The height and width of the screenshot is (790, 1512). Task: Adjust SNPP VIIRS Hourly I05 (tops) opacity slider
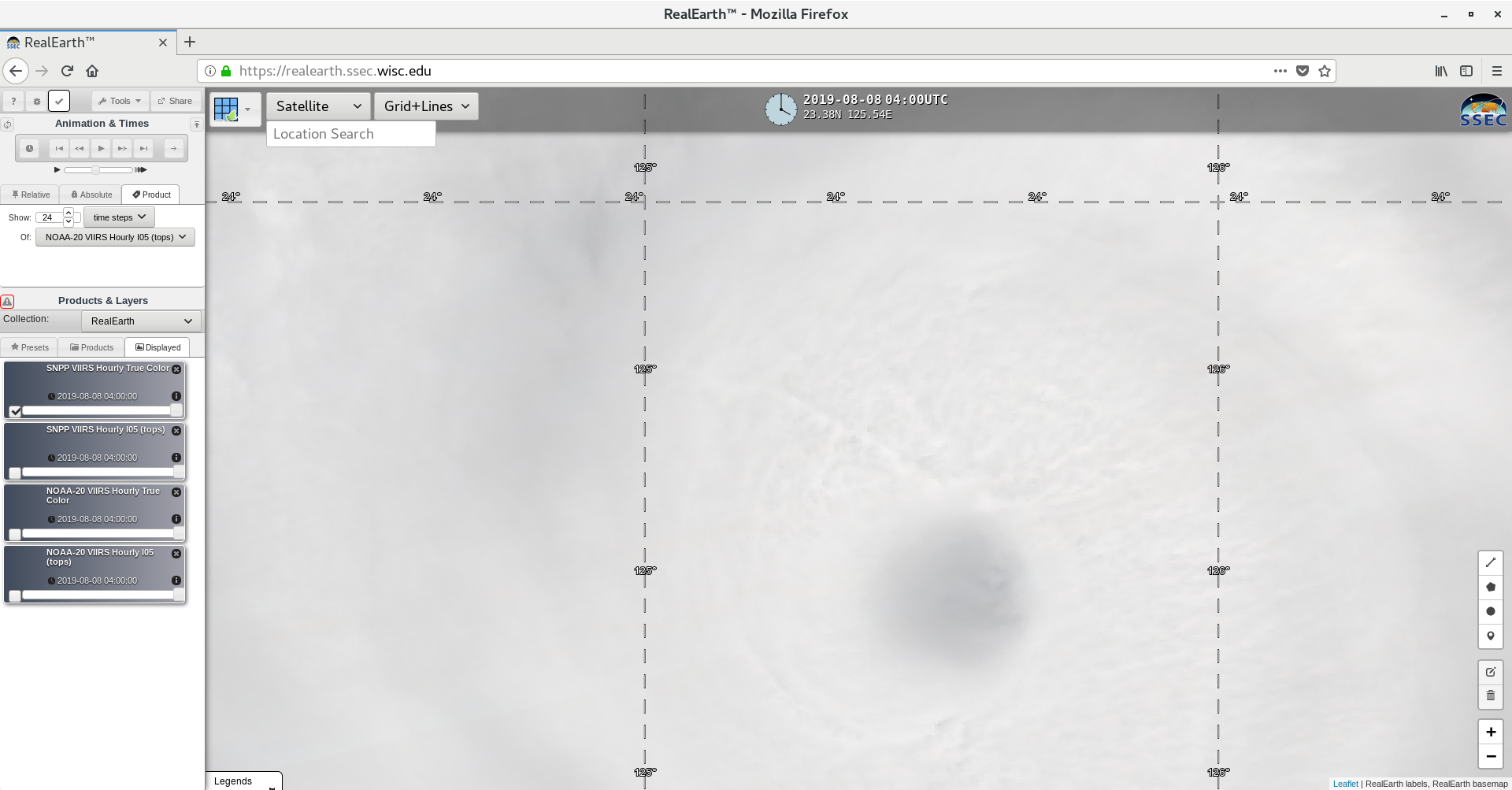click(102, 472)
